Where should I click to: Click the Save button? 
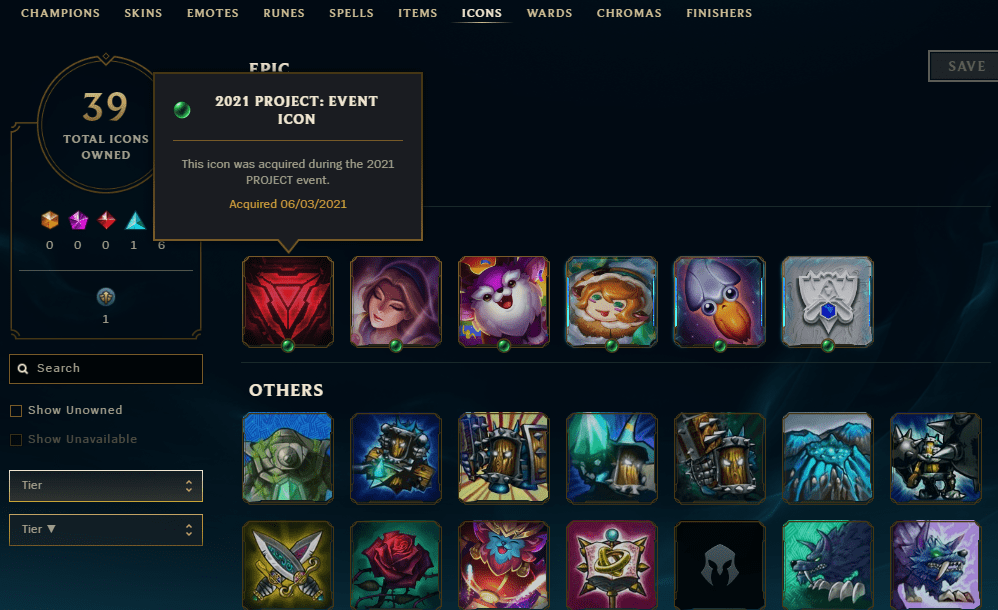point(964,66)
